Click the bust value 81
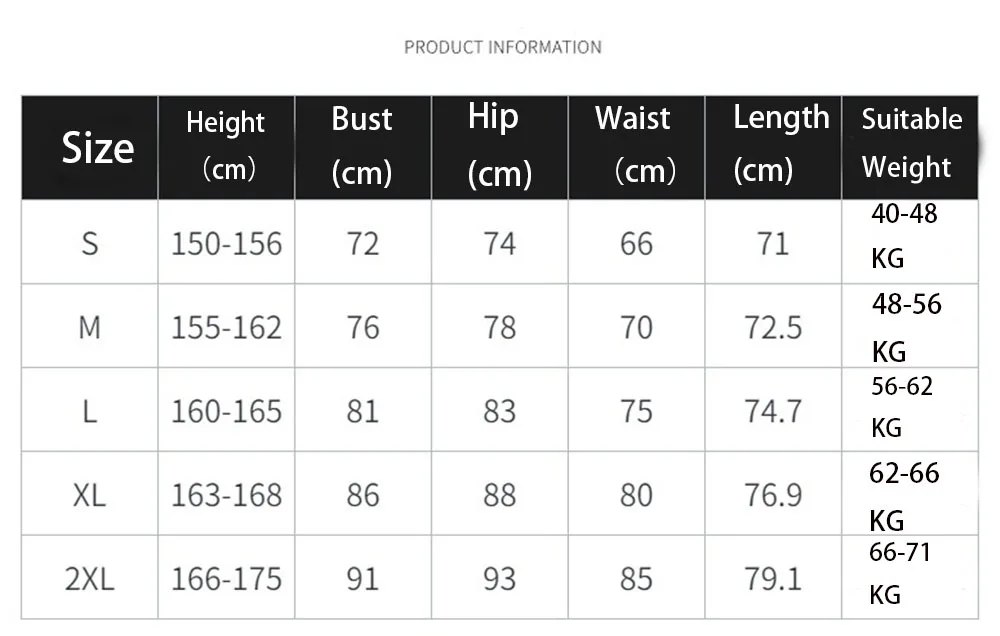Viewport: 1000px width, 636px height. click(x=362, y=412)
